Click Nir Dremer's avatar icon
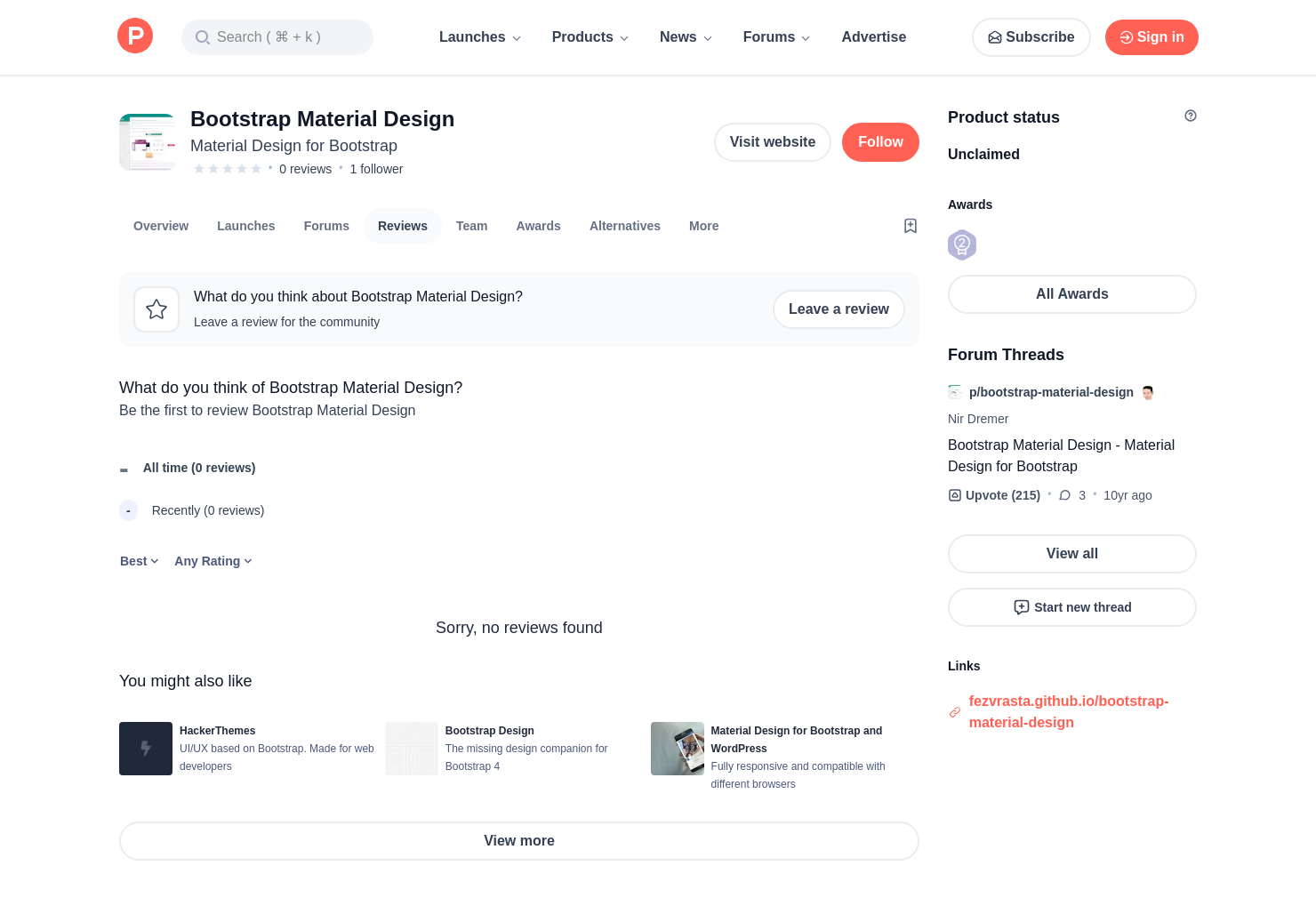This screenshot has height=922, width=1316. 1148,393
